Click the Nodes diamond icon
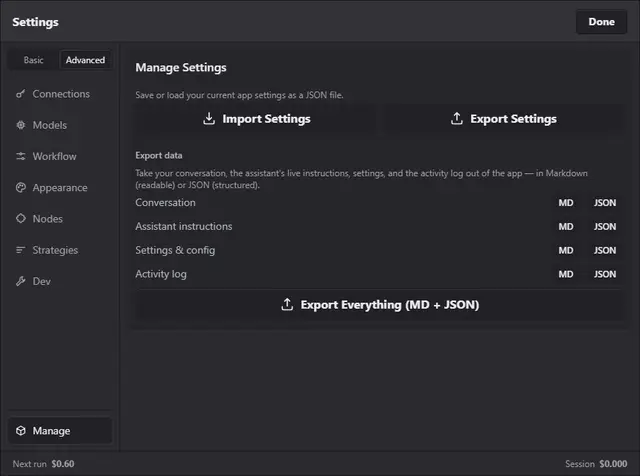Screen dimensions: 640x476 (20, 218)
